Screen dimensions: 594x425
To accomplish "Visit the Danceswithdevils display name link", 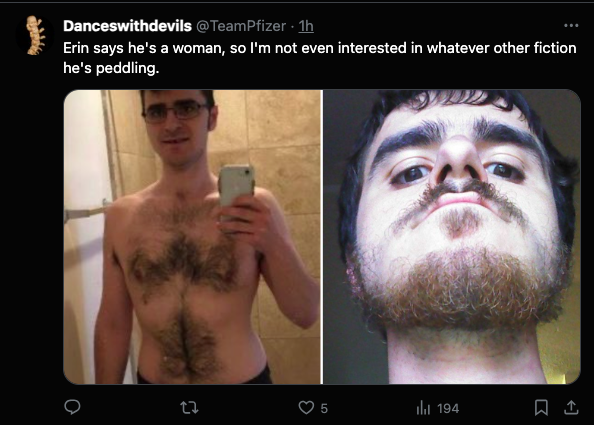I will [x=127, y=26].
